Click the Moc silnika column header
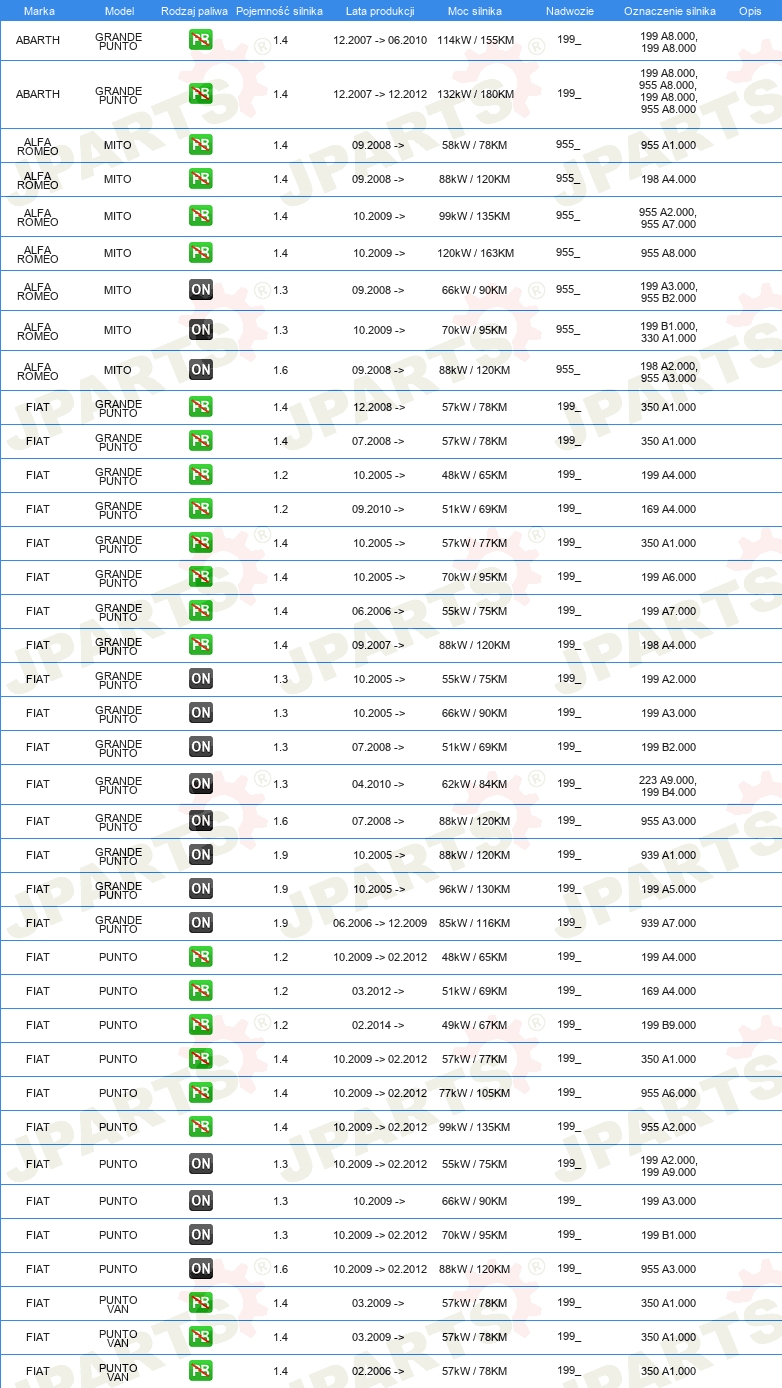 pyautogui.click(x=476, y=11)
